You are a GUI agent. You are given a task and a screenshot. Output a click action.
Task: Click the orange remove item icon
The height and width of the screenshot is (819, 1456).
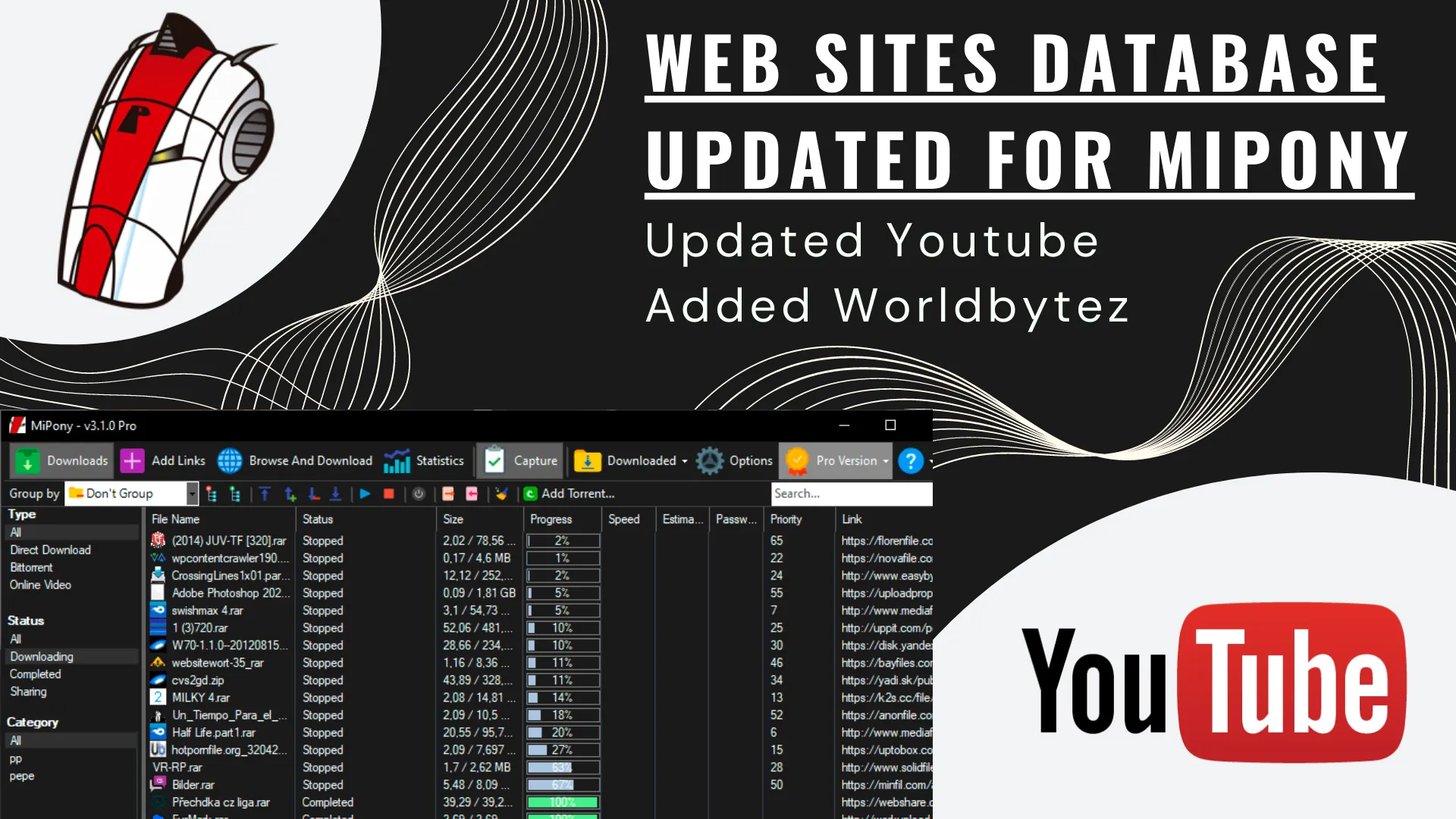point(448,494)
